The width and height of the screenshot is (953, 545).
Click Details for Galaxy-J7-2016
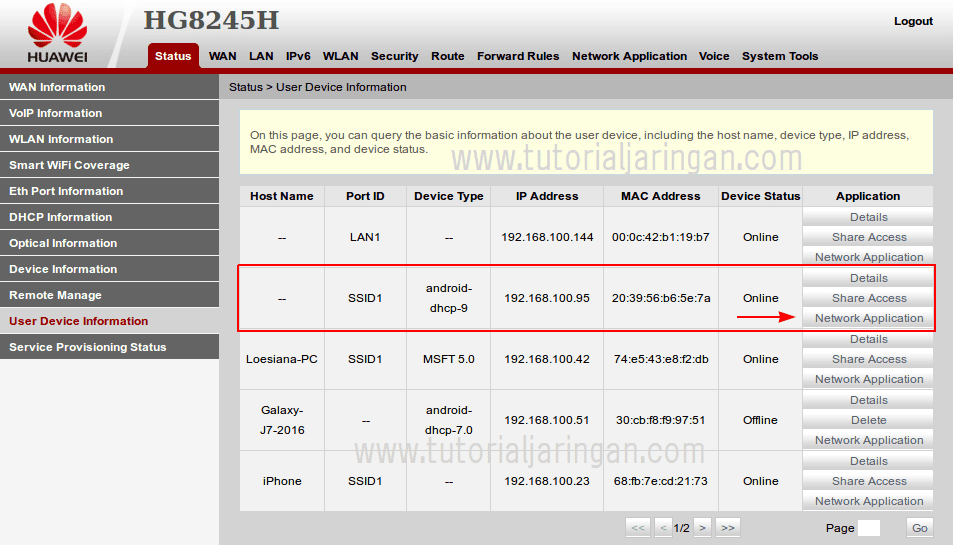[x=868, y=400]
